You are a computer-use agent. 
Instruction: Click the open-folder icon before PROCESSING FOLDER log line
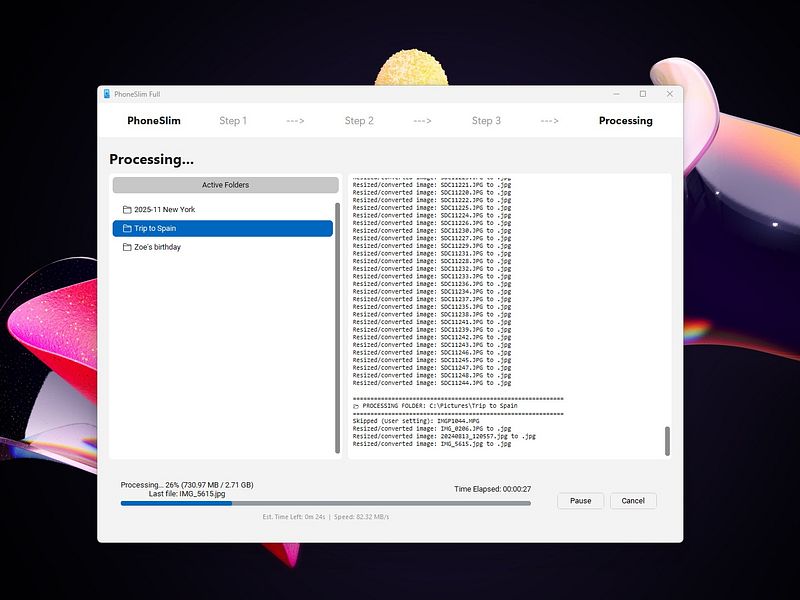356,406
